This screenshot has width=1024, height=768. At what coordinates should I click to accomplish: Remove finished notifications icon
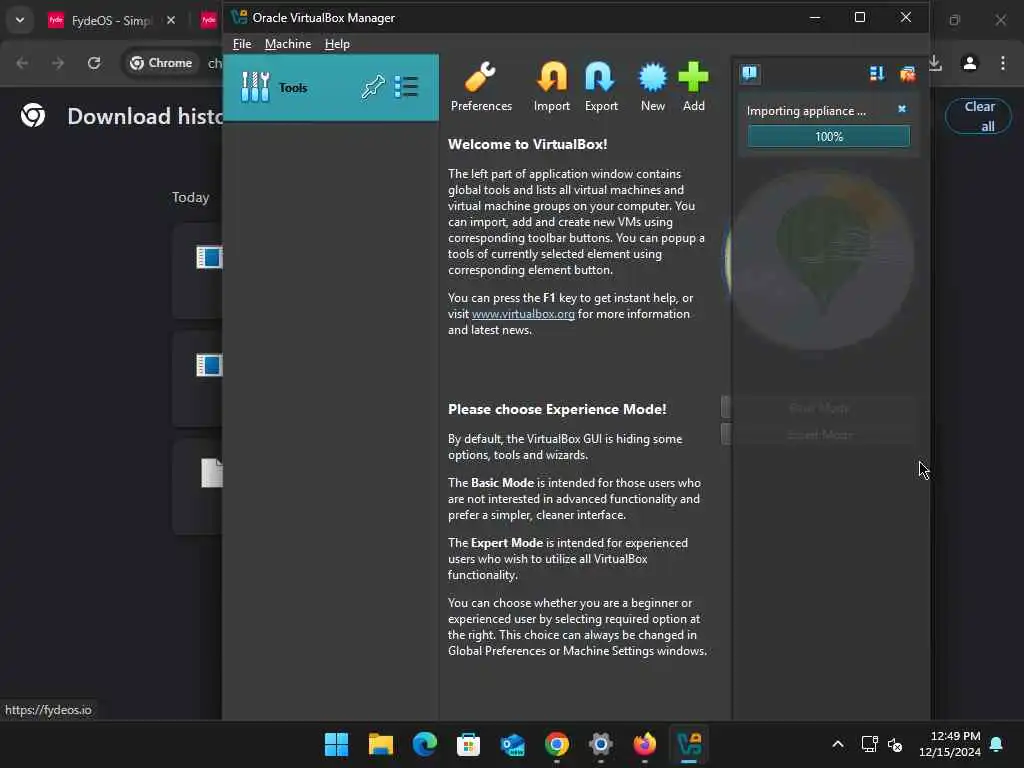point(907,74)
